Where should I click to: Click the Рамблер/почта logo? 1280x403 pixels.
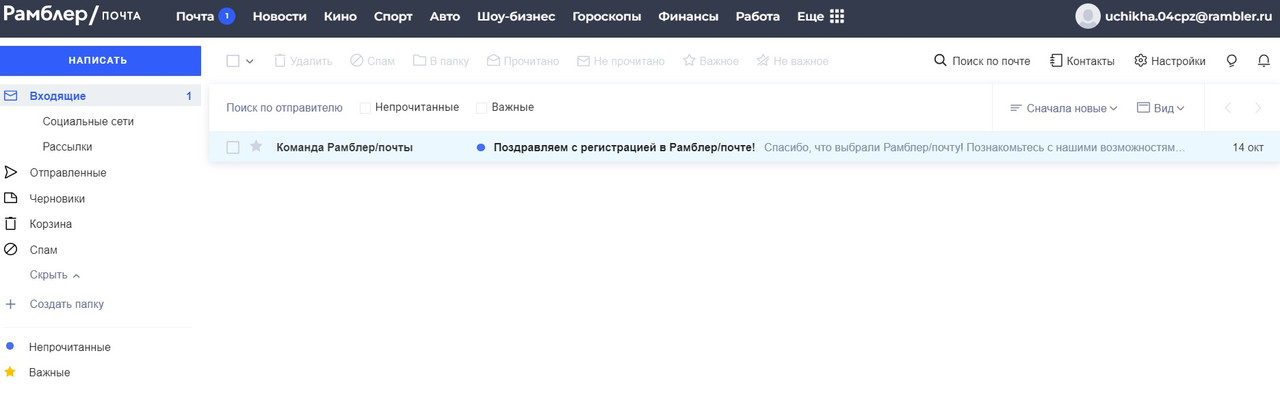tap(72, 15)
